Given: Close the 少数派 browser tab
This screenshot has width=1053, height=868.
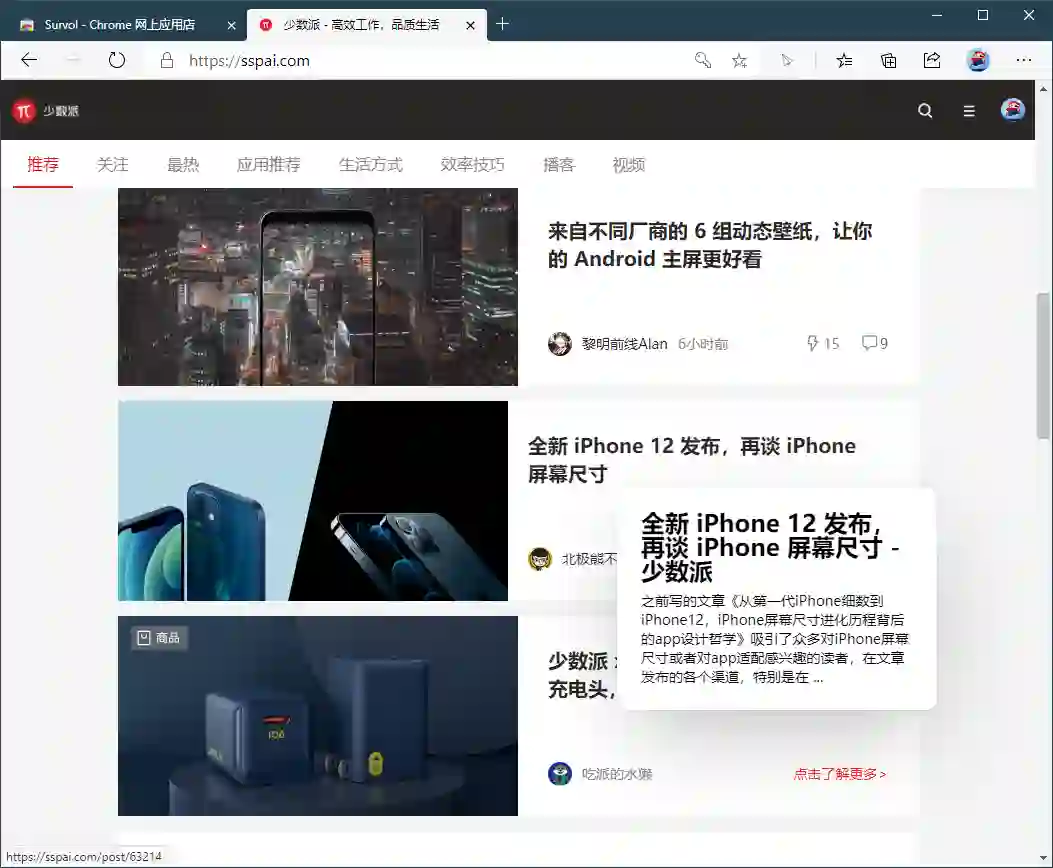Looking at the screenshot, I should coord(471,26).
